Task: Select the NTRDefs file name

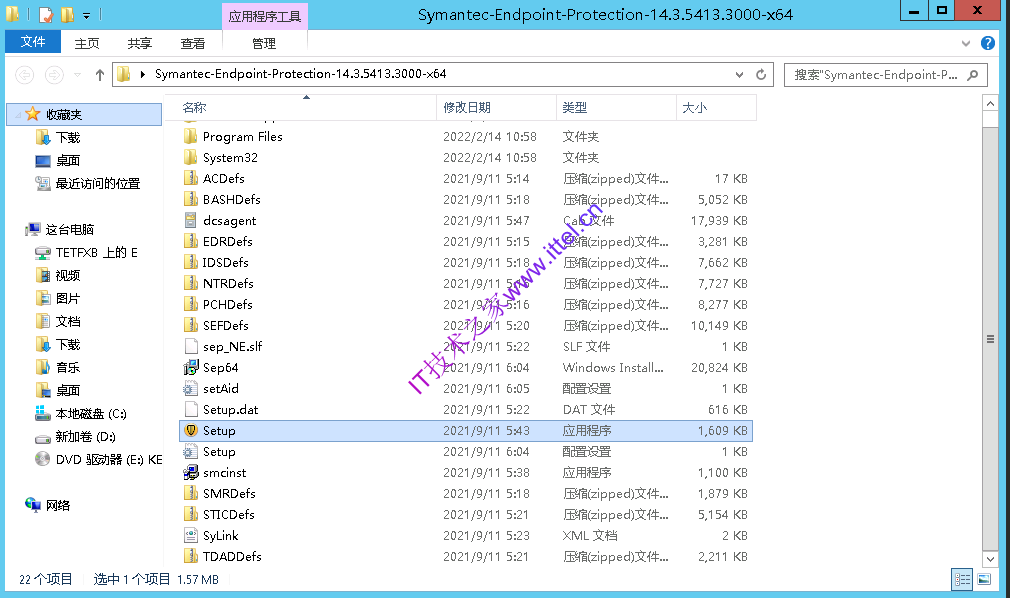Action: coord(228,284)
